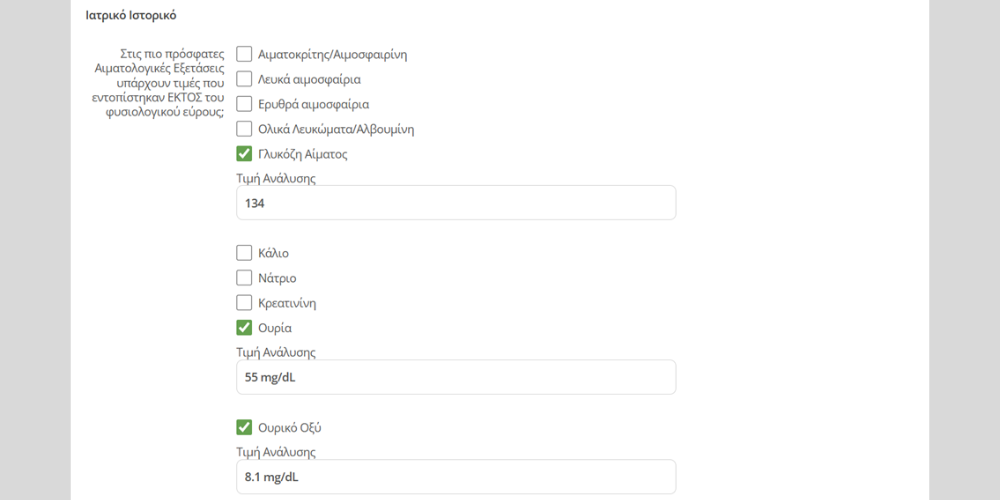The width and height of the screenshot is (1000, 500).
Task: Click the Λευκά αιμοσφαίρια label text
Action: [309, 79]
